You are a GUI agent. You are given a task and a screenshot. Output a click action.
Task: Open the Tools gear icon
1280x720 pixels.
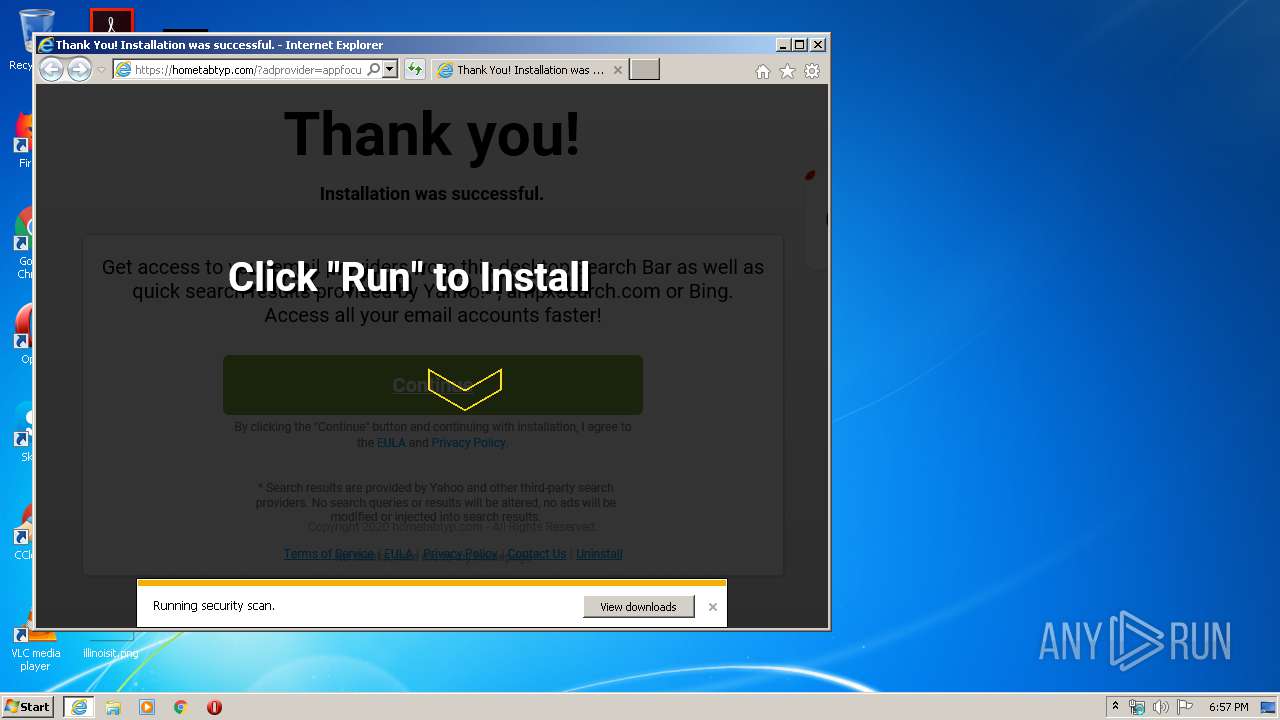coord(812,71)
